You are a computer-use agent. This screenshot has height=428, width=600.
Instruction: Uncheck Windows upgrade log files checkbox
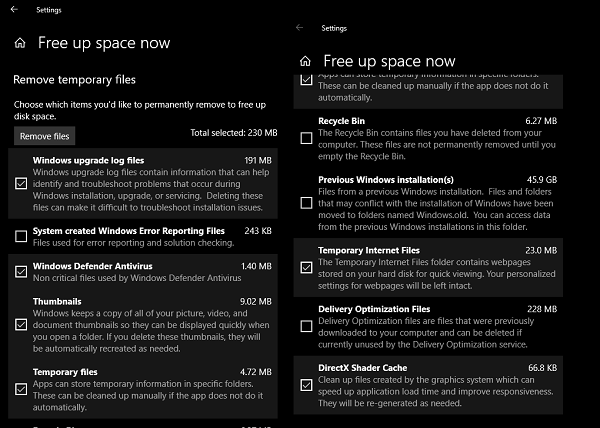point(22,183)
